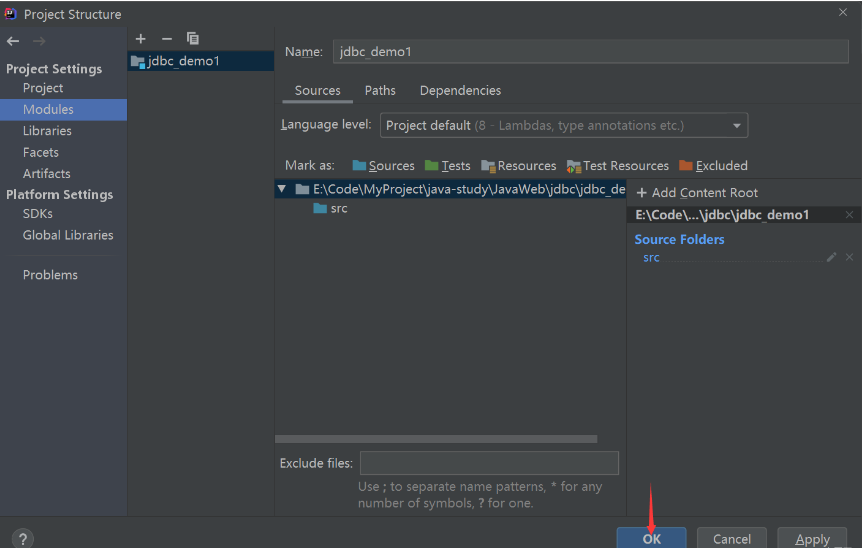Open the help question mark icon

point(22,539)
